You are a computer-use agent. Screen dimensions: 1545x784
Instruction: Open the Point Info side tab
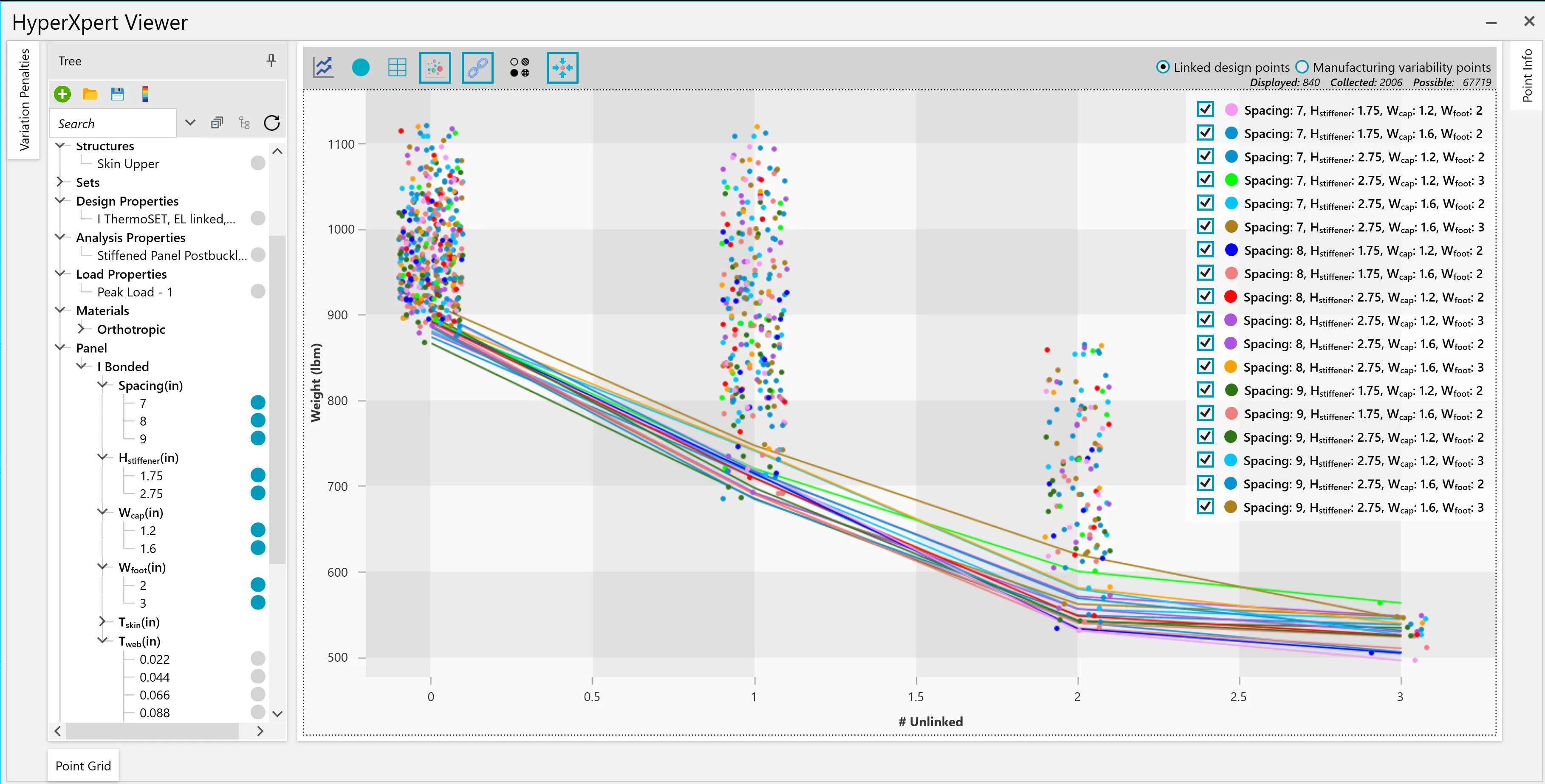1527,76
